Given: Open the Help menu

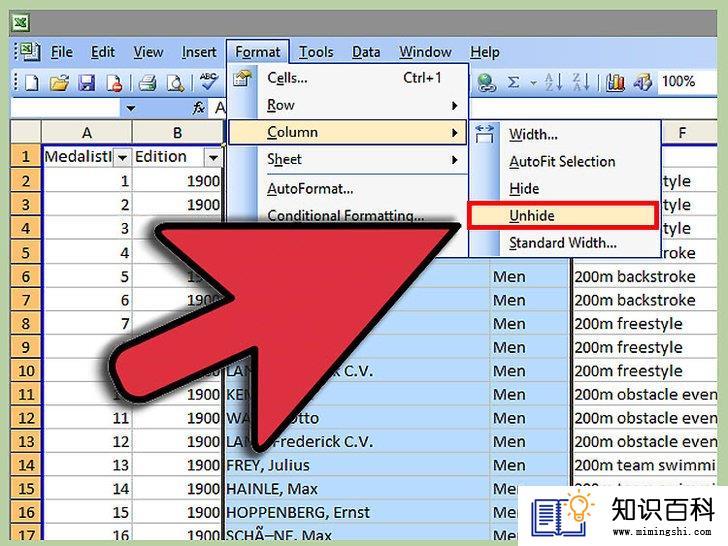Looking at the screenshot, I should click(x=485, y=52).
